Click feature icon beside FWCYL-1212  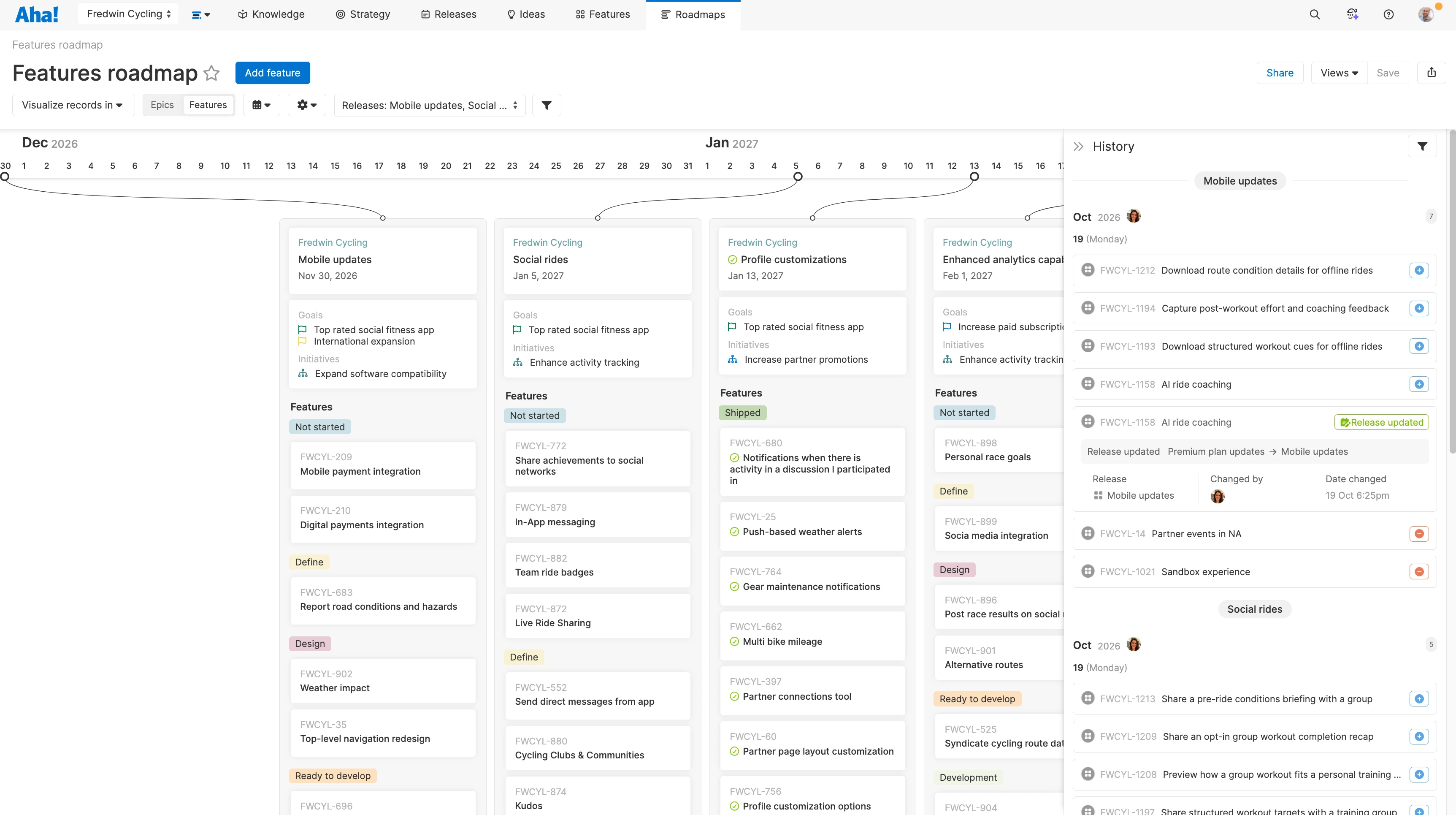click(x=1088, y=270)
